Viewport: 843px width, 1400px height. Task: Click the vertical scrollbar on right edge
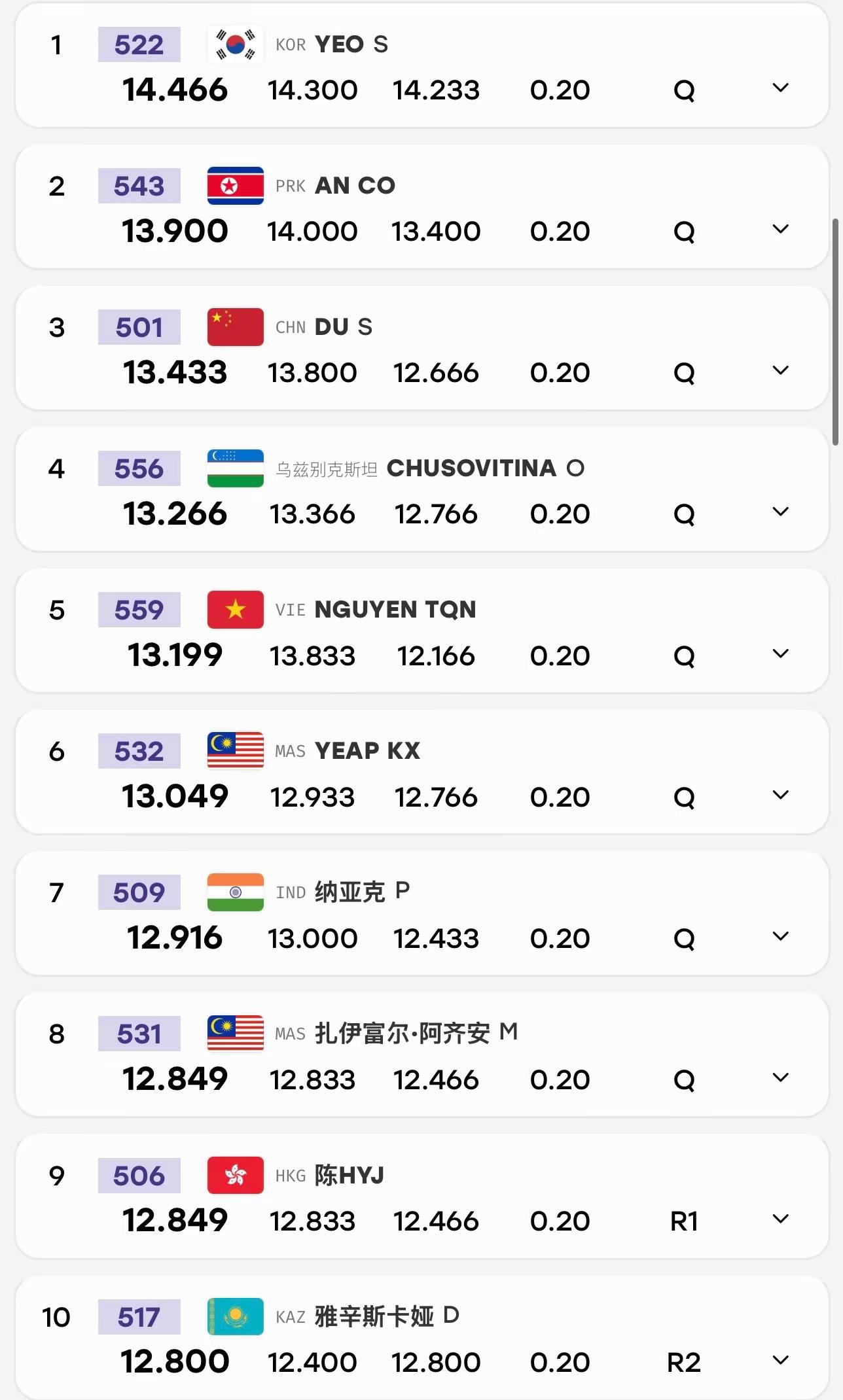pos(835,332)
